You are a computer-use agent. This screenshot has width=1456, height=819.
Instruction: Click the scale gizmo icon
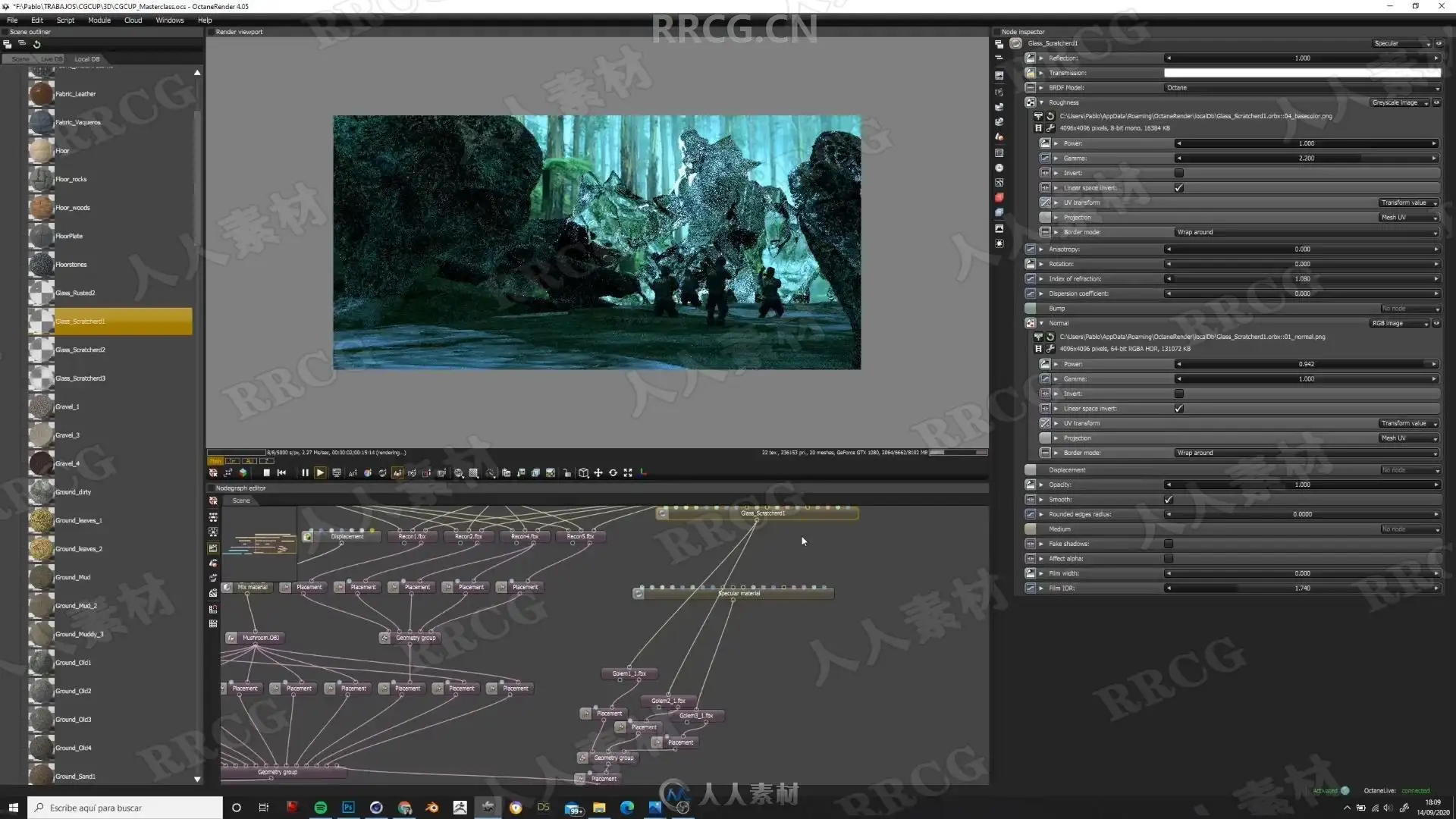point(628,472)
